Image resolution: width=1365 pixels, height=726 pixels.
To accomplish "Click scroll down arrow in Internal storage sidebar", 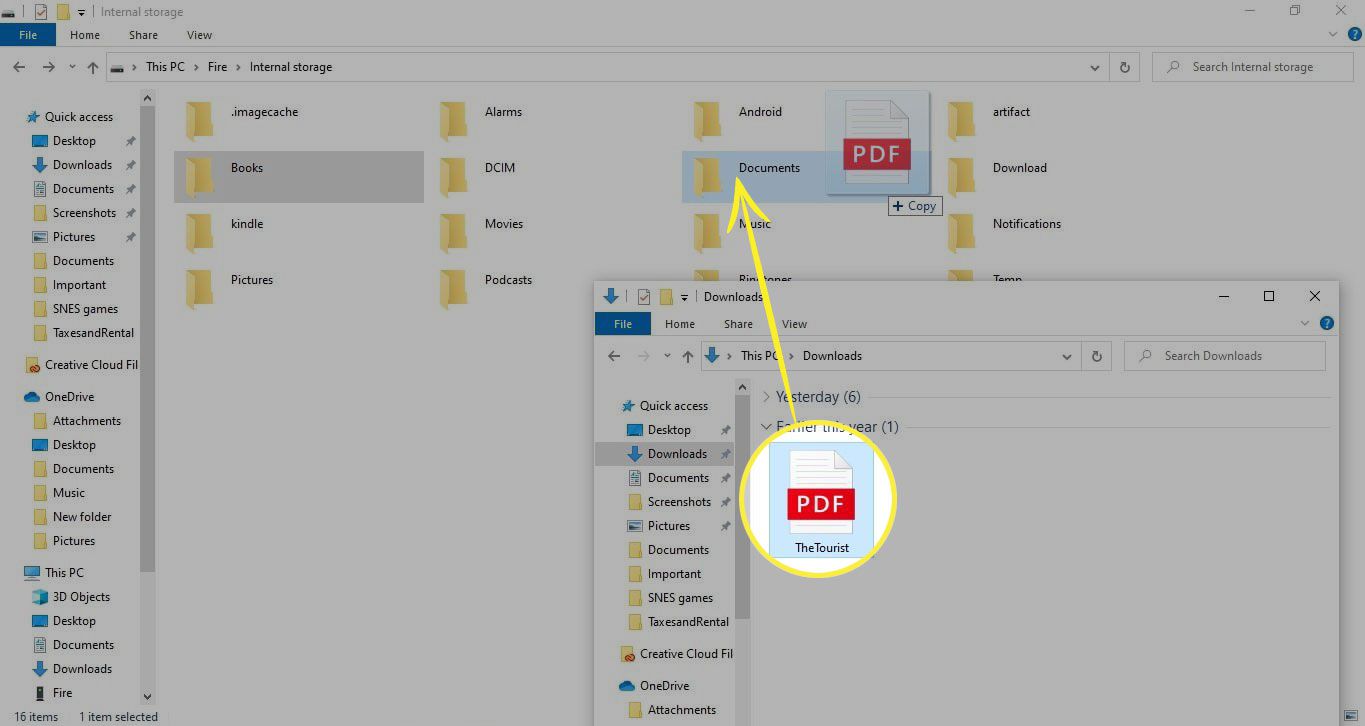I will tap(148, 697).
